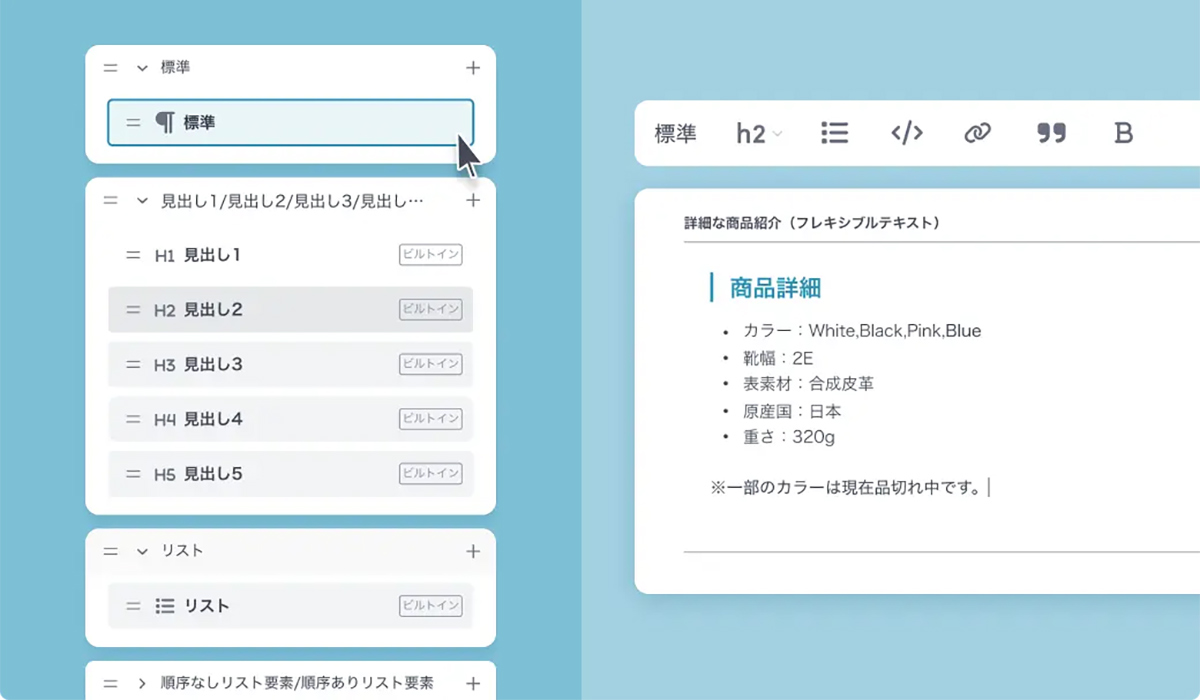1200x700 pixels.
Task: Click drag handle on the 見出し4 row
Action: 133,420
